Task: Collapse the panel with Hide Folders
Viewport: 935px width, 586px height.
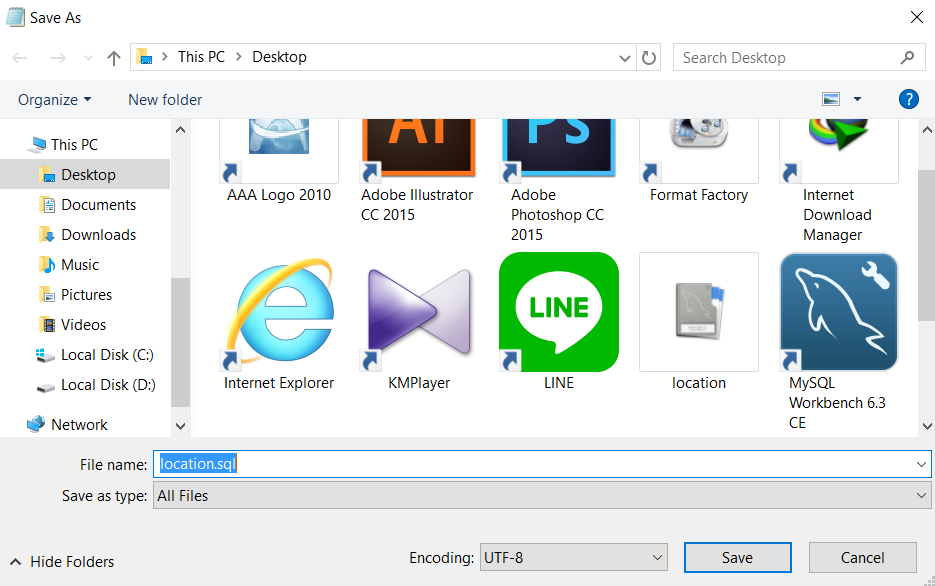Action: click(x=62, y=562)
